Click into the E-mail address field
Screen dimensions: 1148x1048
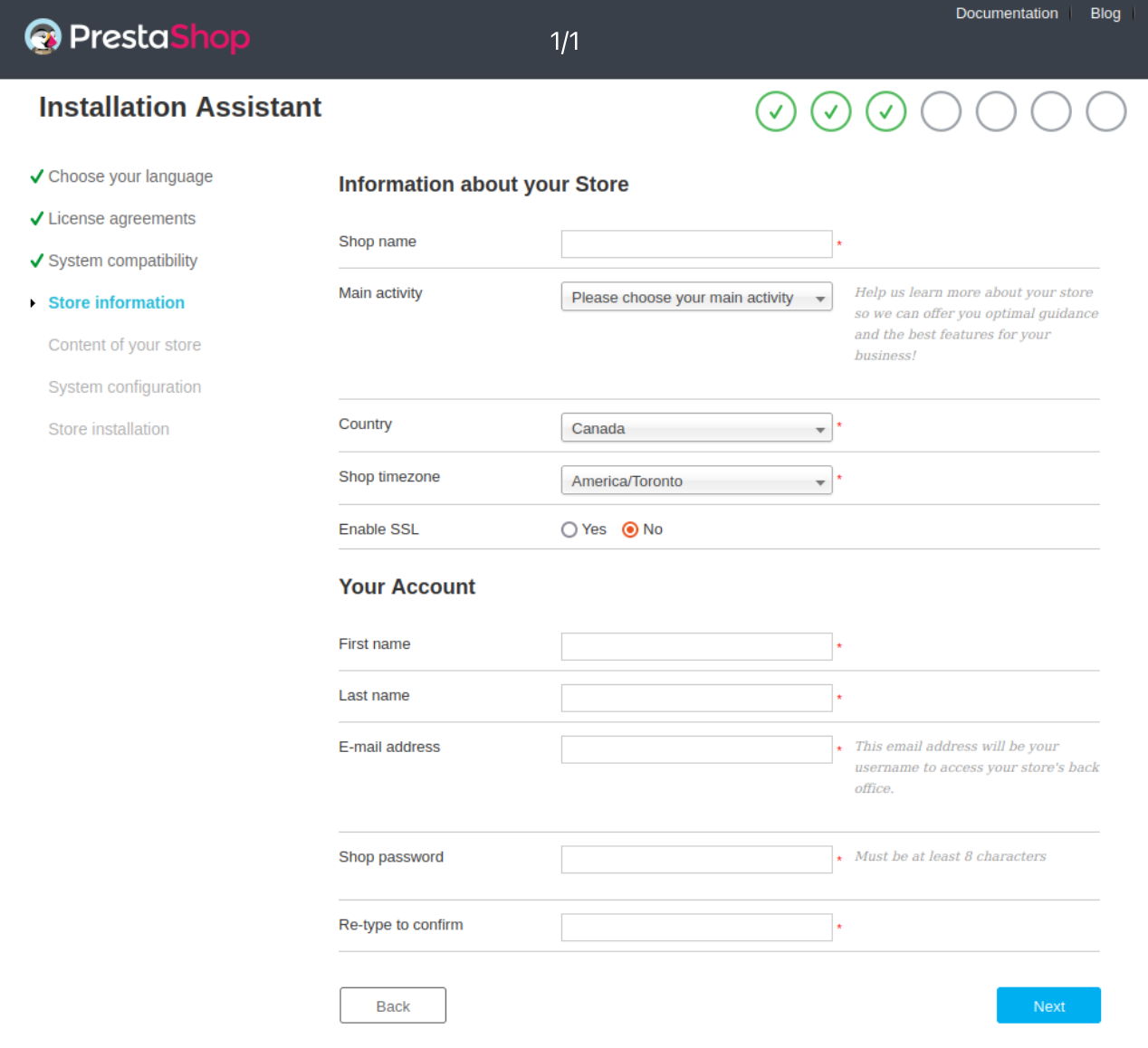pos(696,749)
